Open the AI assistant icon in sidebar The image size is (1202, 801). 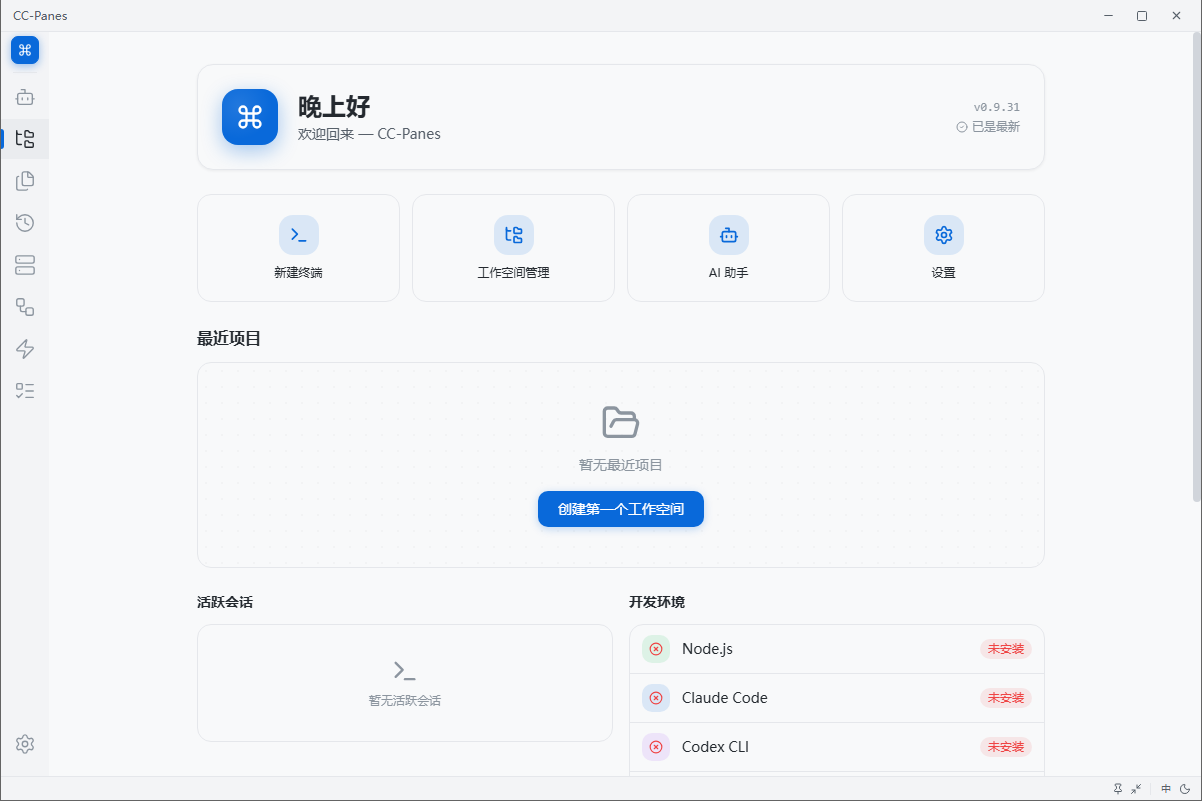coord(25,97)
